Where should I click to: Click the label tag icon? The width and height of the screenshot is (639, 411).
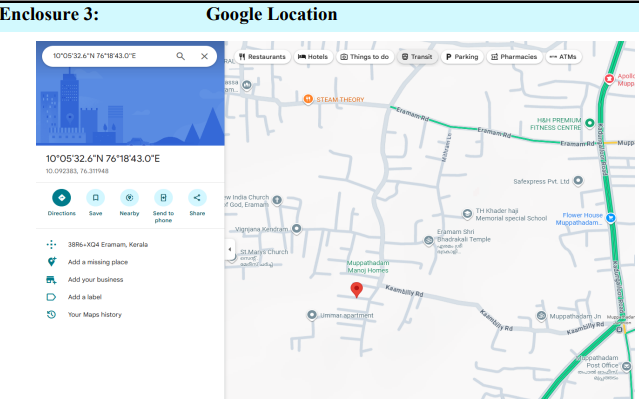tap(51, 297)
